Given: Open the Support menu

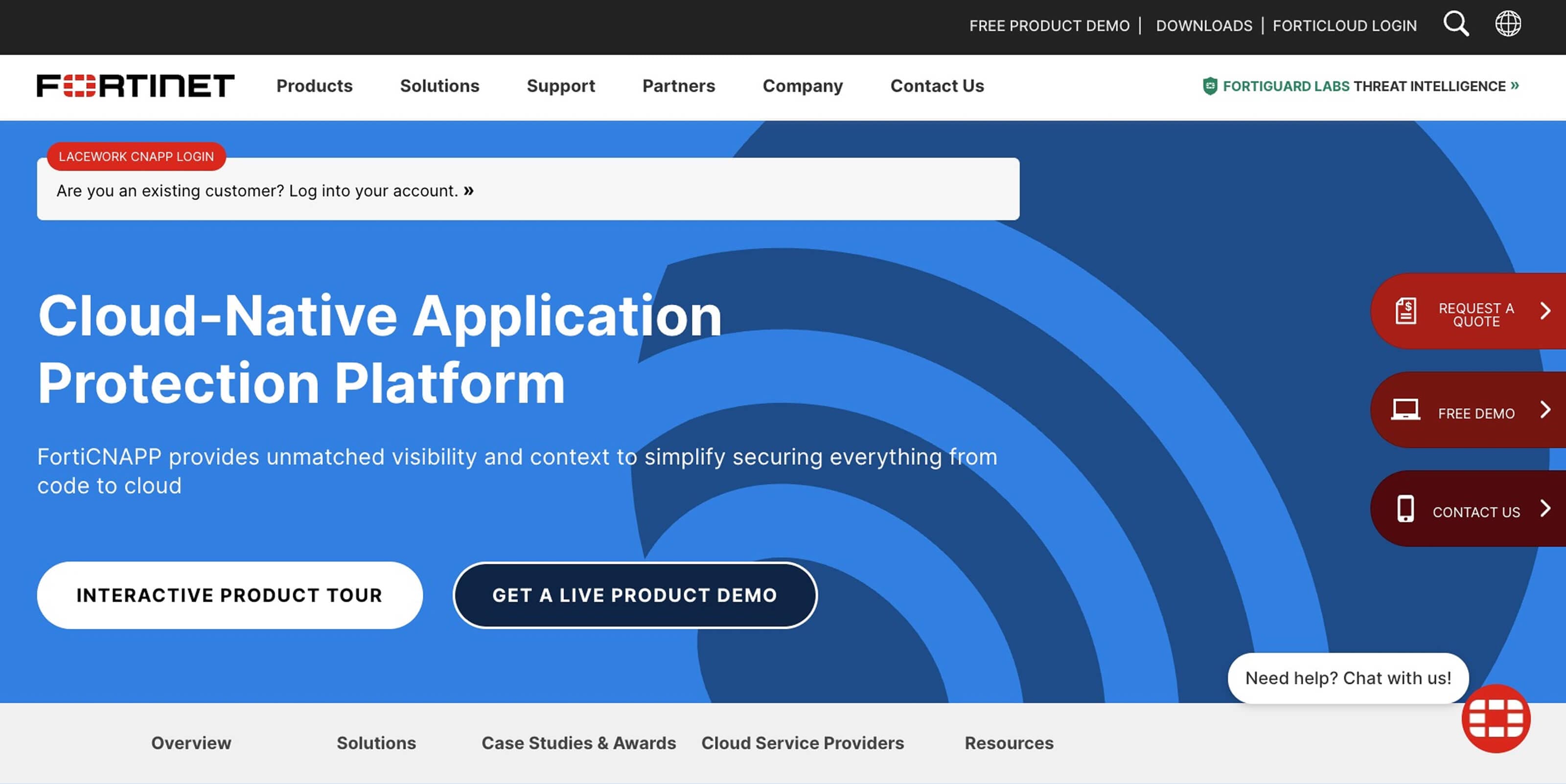Looking at the screenshot, I should click(560, 86).
